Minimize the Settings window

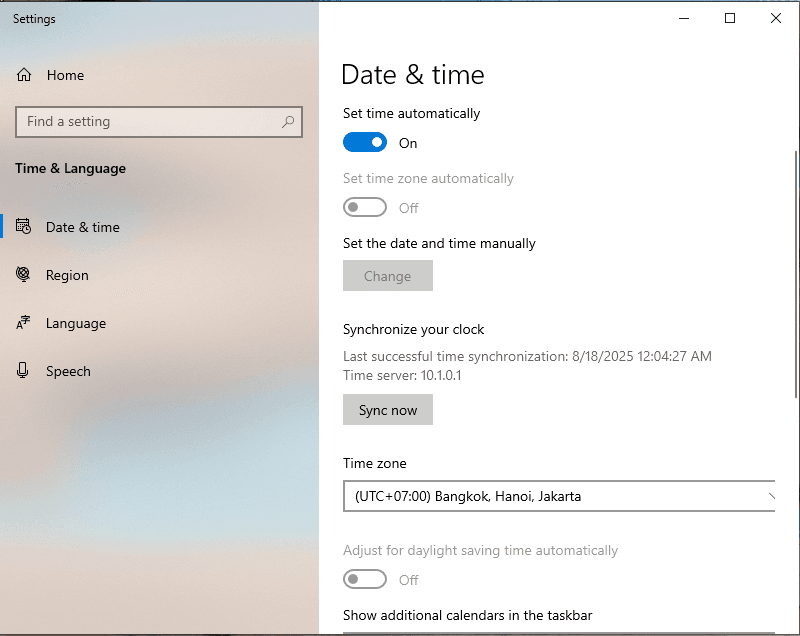tap(685, 18)
